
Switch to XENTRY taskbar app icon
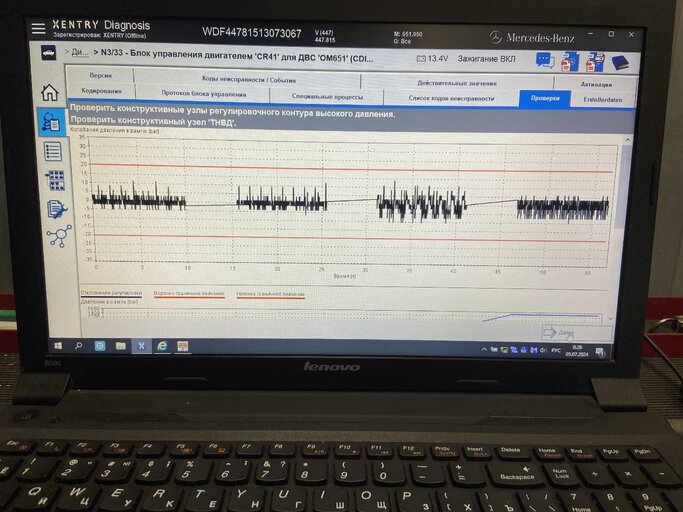coord(141,346)
